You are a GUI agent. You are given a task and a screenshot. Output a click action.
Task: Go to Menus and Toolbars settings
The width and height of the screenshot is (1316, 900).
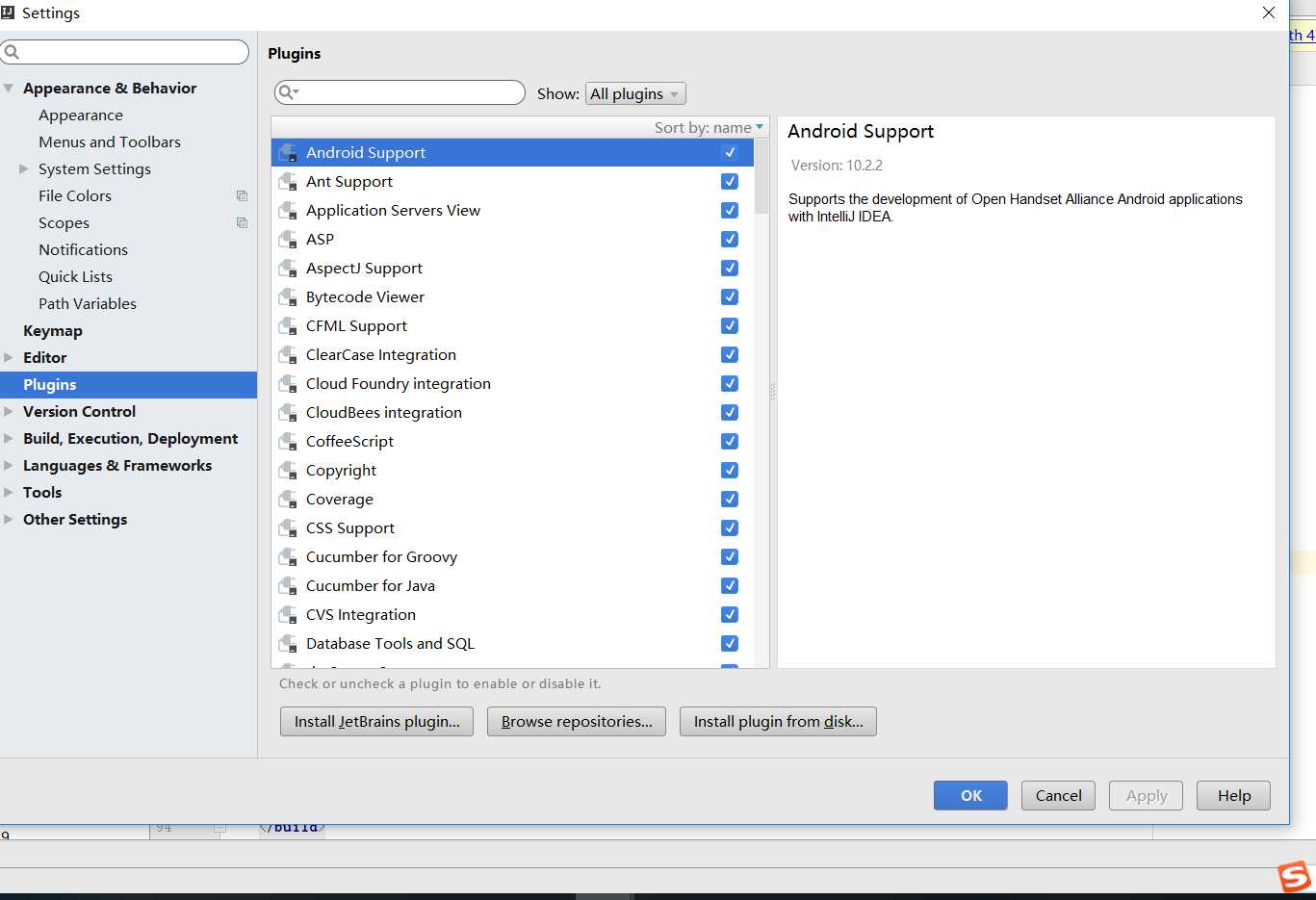pos(110,141)
